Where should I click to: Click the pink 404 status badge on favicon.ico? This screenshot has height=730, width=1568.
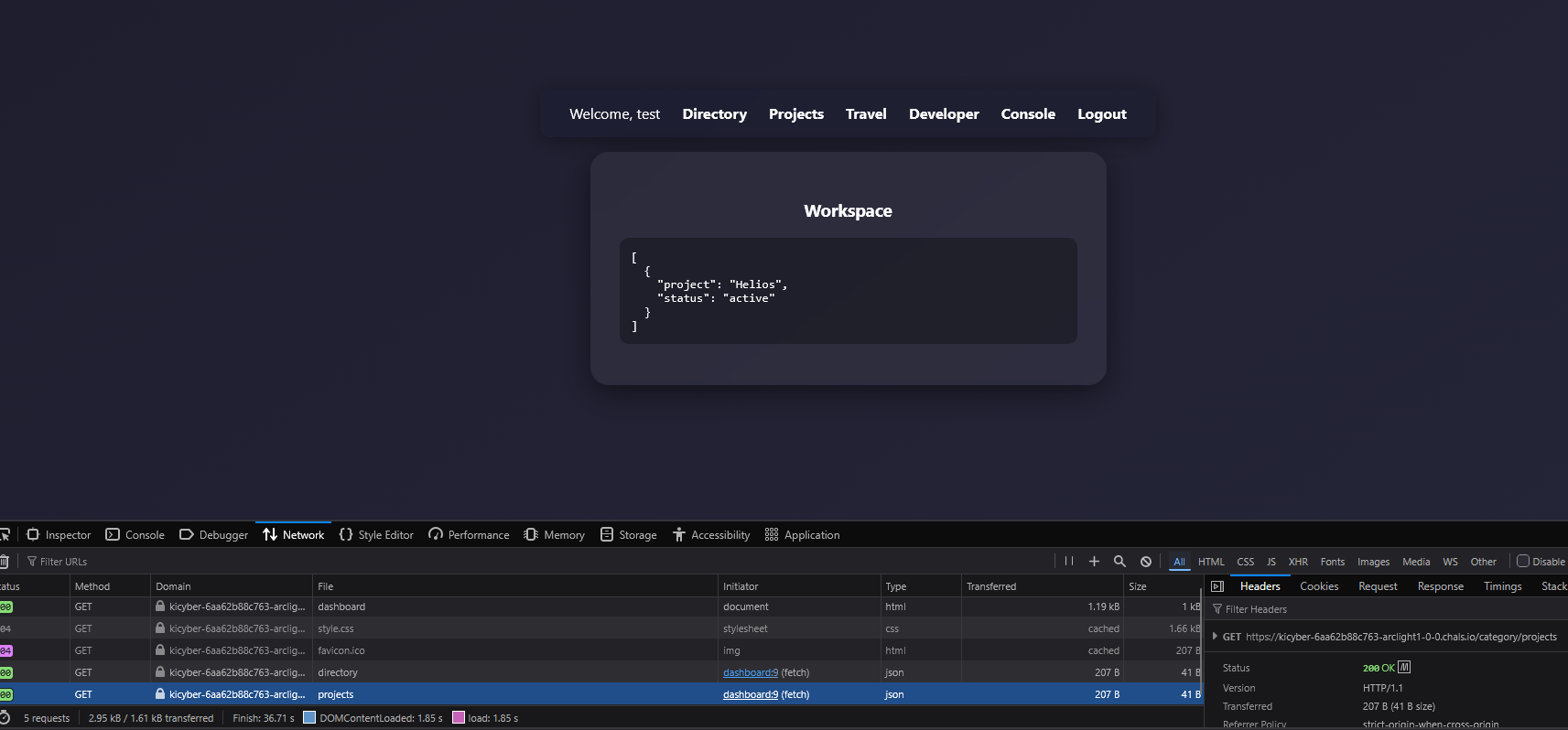tap(5, 650)
